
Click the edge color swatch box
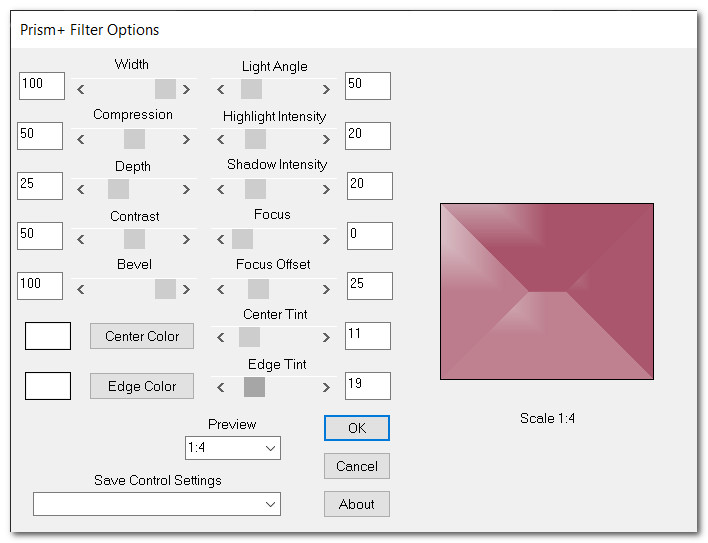(x=48, y=386)
